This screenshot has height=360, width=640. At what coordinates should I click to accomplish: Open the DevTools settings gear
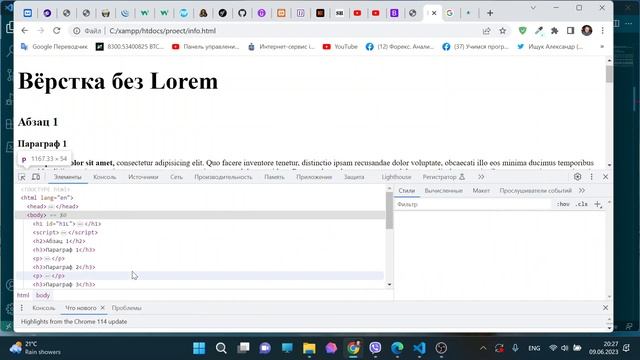pos(577,177)
